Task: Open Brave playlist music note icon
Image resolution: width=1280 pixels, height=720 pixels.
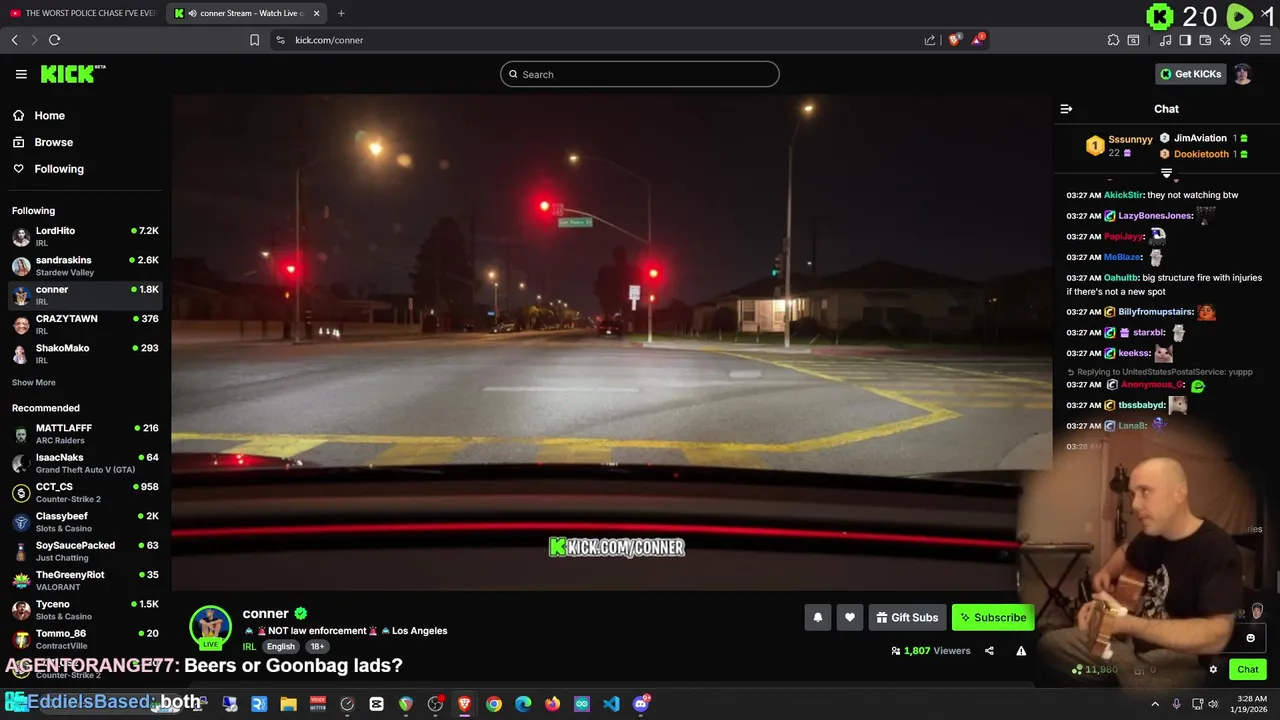Action: point(1165,40)
